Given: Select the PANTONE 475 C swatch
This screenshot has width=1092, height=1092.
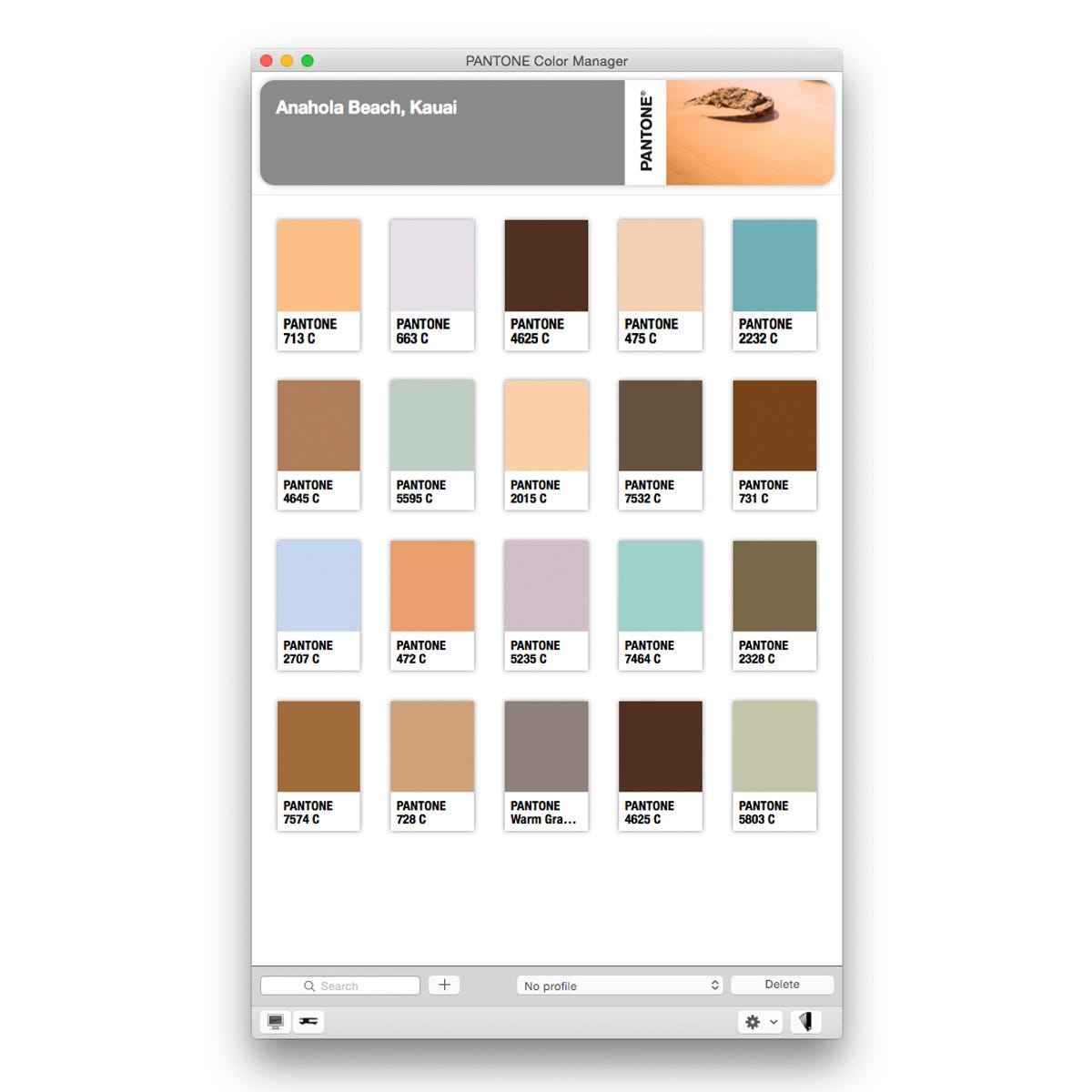Looking at the screenshot, I should point(661,285).
